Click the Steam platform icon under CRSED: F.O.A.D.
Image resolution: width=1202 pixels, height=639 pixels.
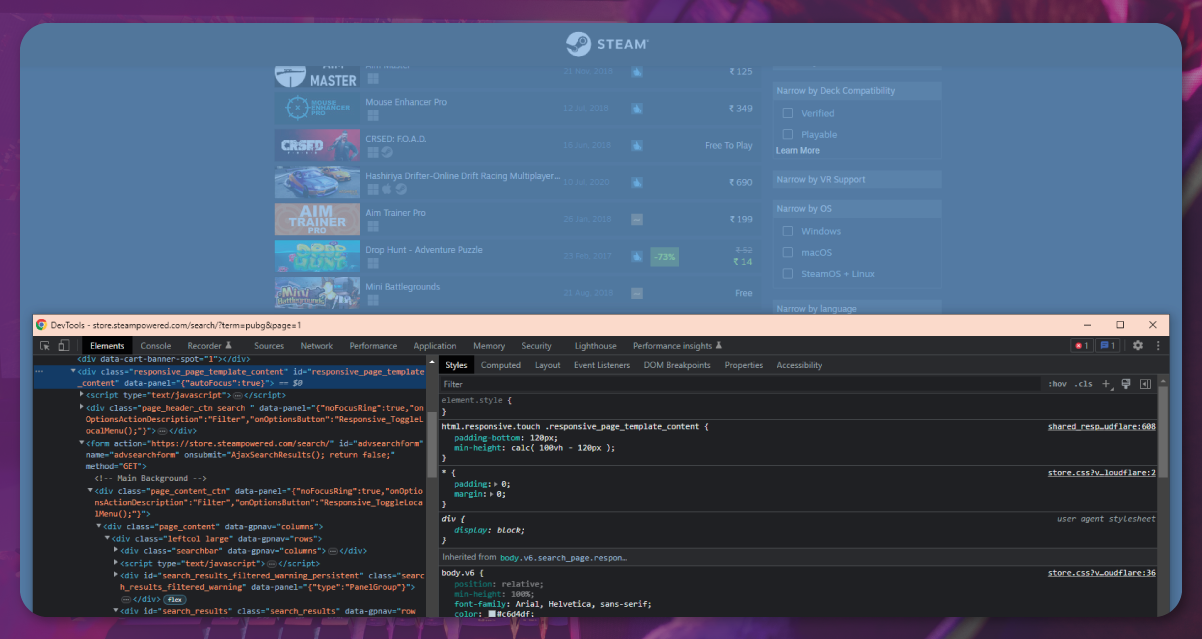(x=386, y=152)
